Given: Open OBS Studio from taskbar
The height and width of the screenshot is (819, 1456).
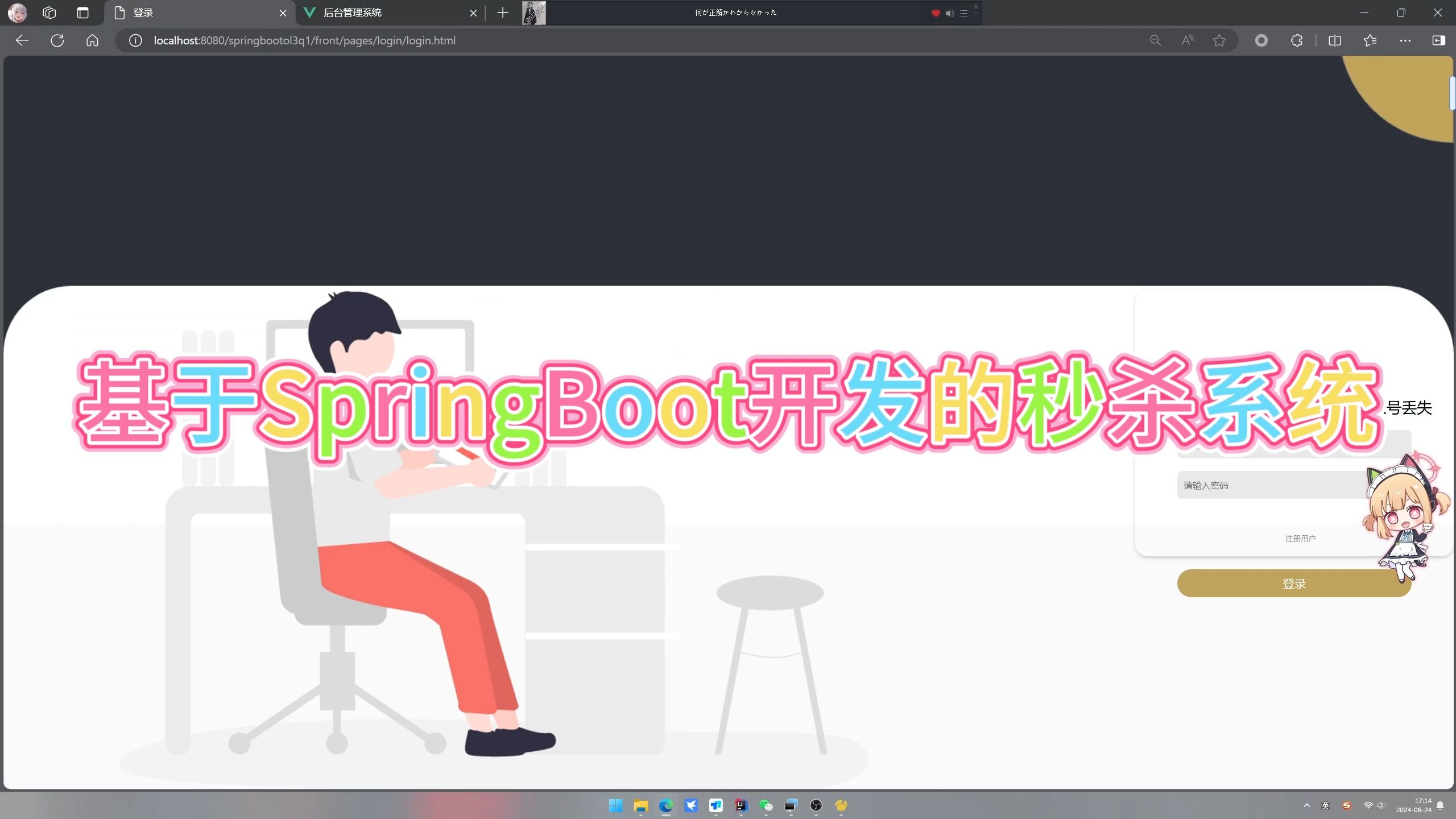Looking at the screenshot, I should (816, 805).
